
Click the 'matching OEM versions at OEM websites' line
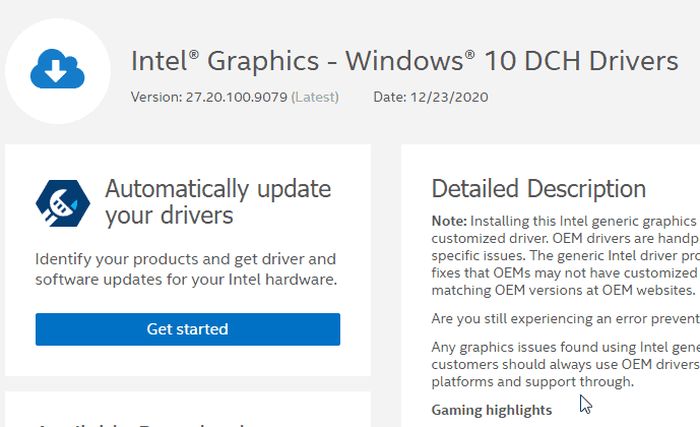tap(563, 290)
